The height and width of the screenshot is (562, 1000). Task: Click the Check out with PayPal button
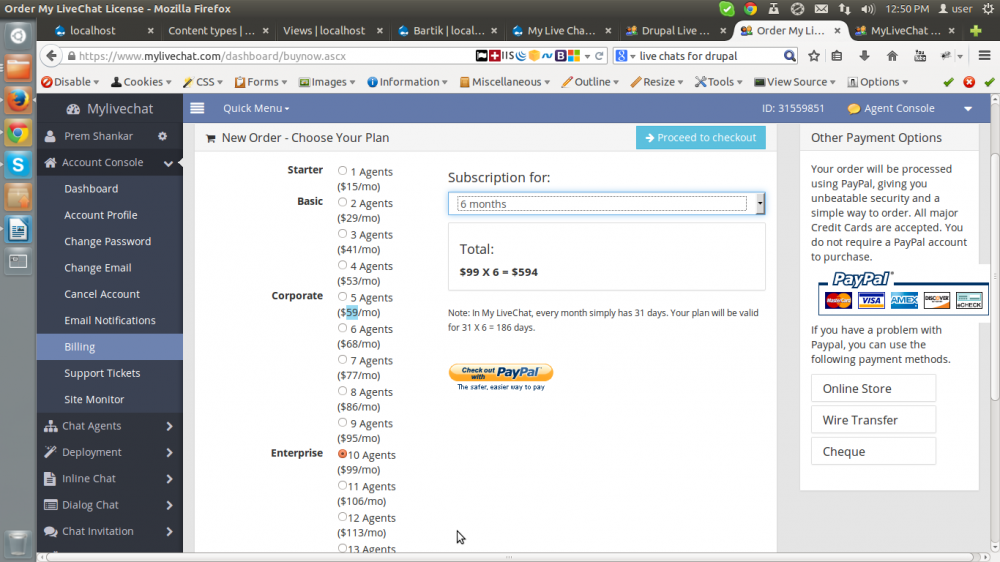coord(500,374)
